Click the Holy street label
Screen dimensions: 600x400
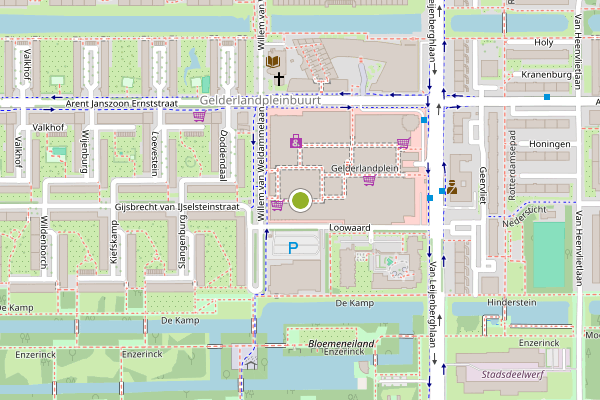click(544, 42)
